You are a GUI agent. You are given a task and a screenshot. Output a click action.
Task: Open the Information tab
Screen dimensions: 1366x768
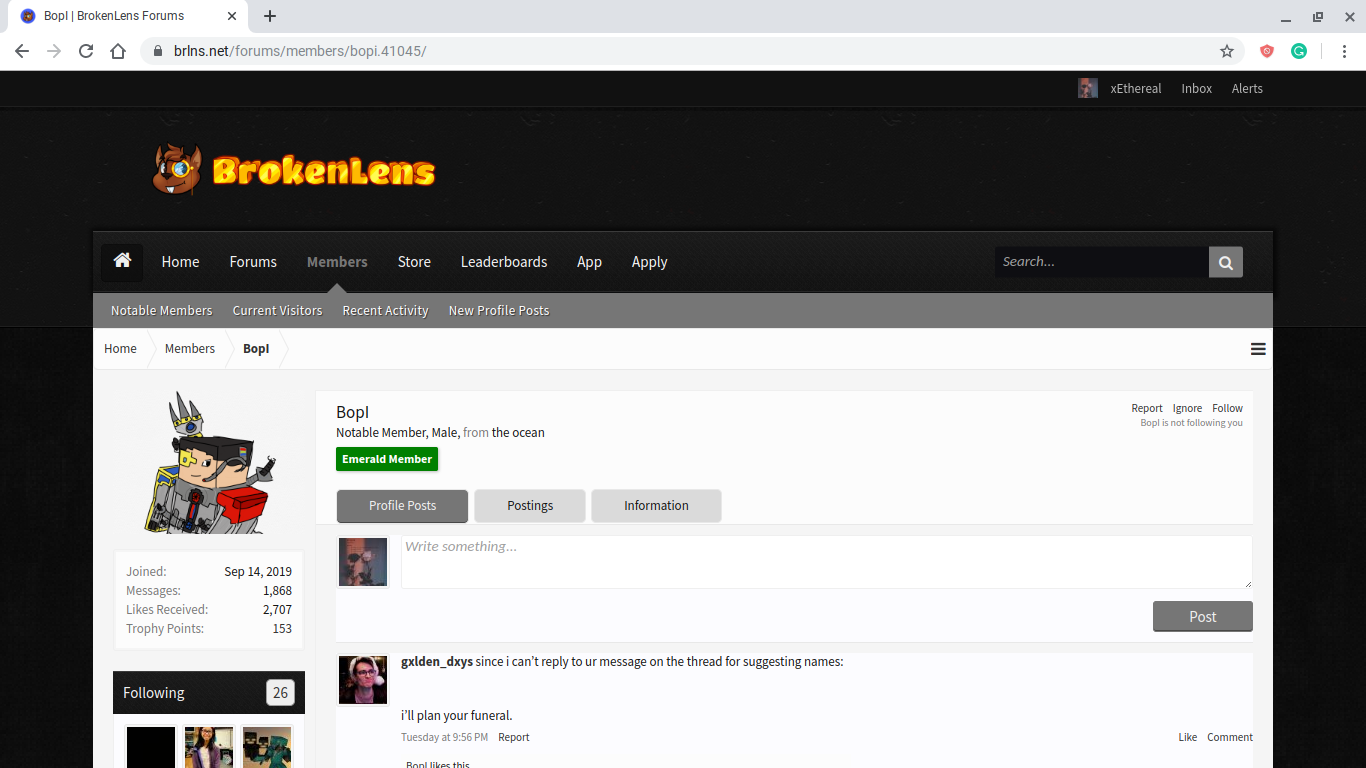[x=656, y=506]
